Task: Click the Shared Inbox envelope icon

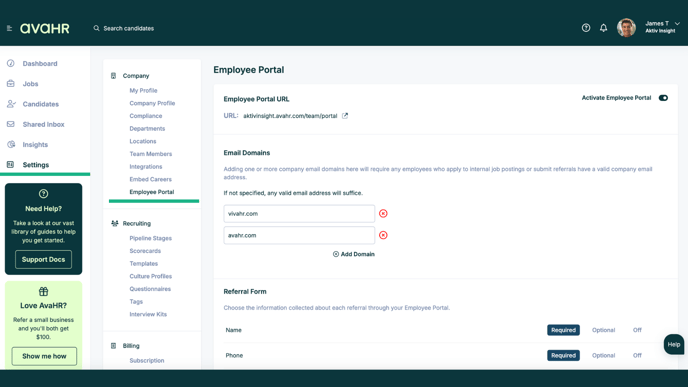Action: pos(11,124)
